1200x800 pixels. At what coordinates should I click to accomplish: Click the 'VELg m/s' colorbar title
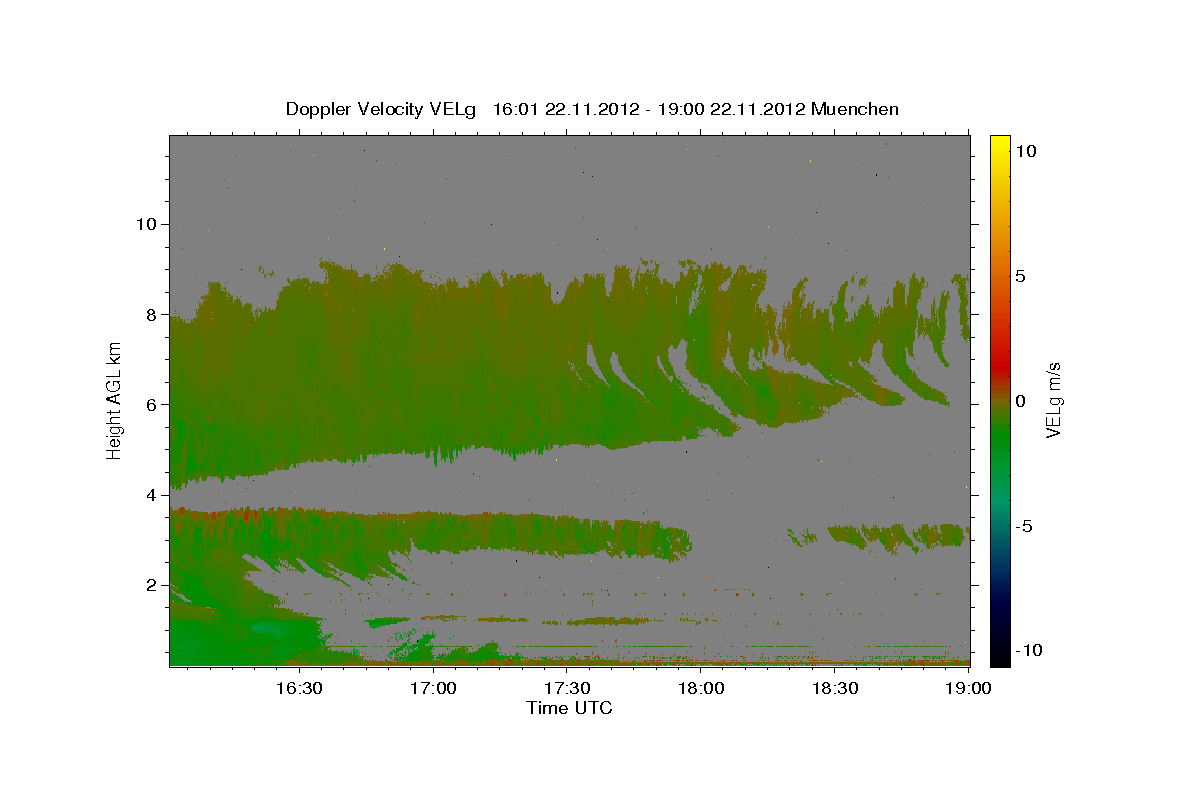[1054, 400]
